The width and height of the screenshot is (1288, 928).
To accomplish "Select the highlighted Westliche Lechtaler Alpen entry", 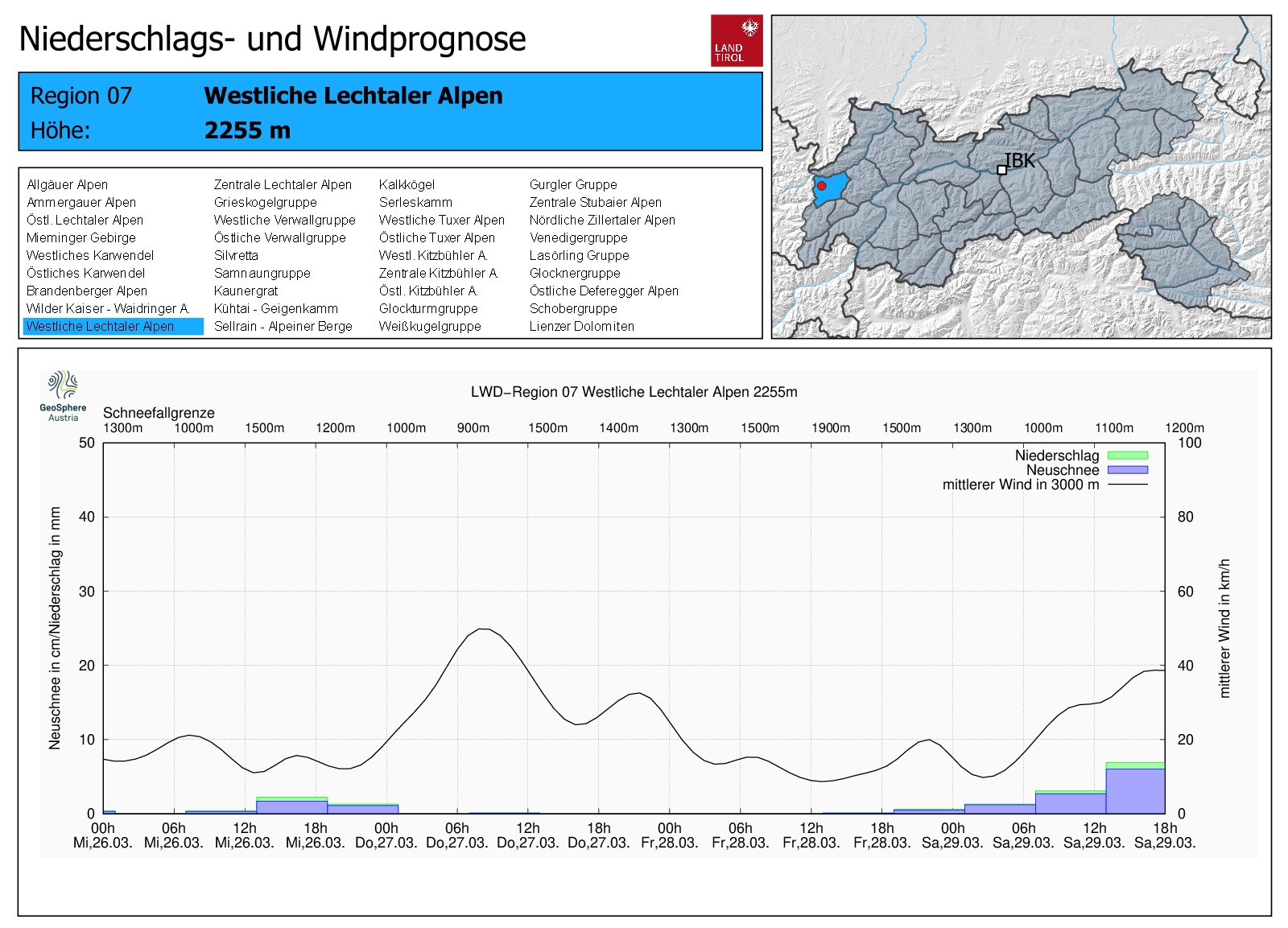I will [101, 326].
